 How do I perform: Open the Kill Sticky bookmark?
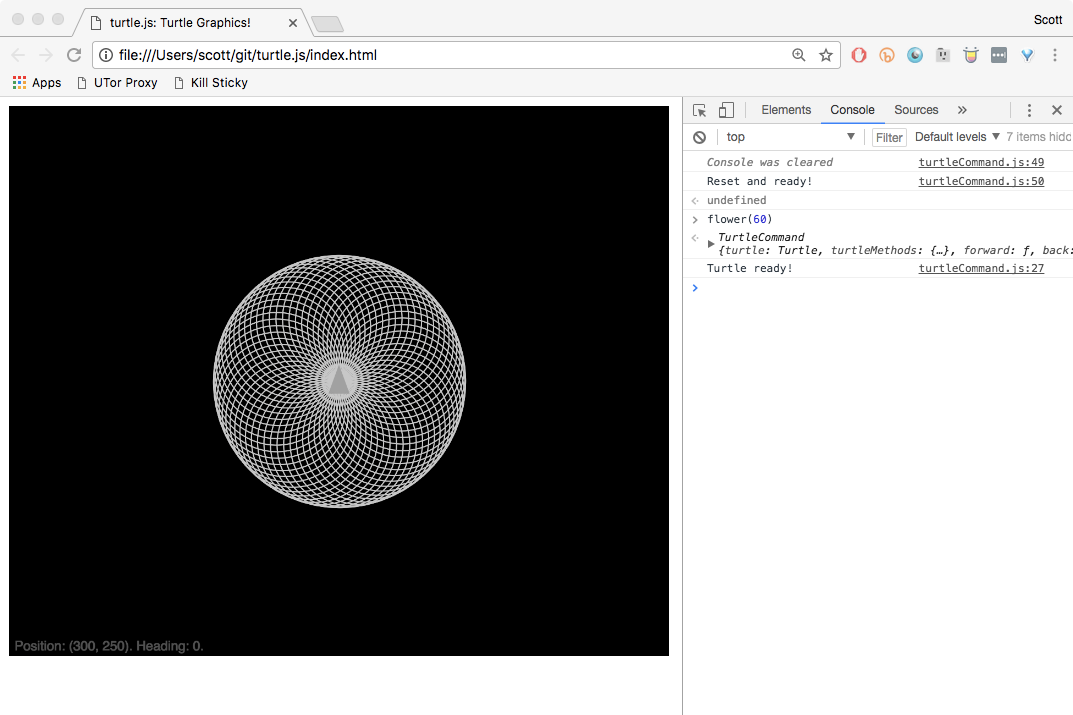(x=211, y=83)
